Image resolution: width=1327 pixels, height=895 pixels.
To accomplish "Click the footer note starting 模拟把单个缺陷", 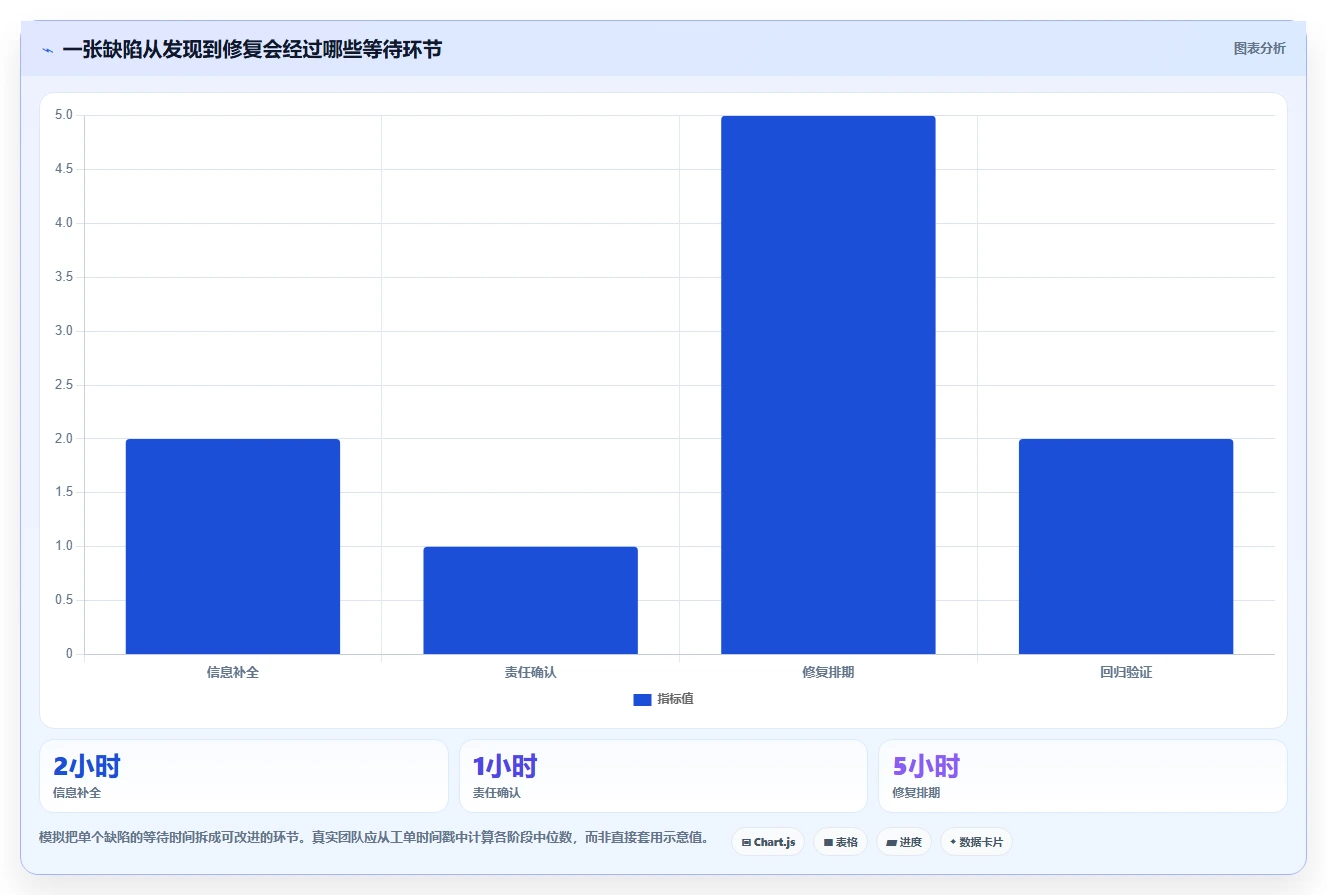I will click(x=373, y=838).
